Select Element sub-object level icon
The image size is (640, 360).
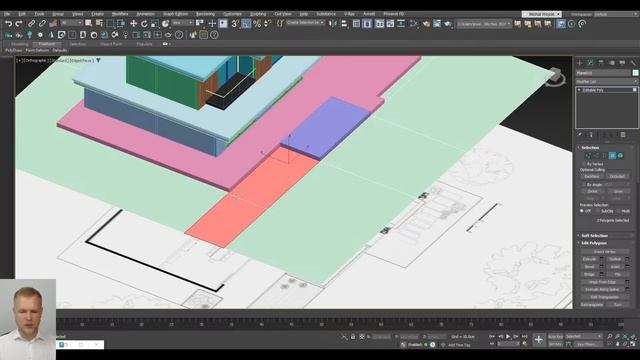tap(620, 156)
